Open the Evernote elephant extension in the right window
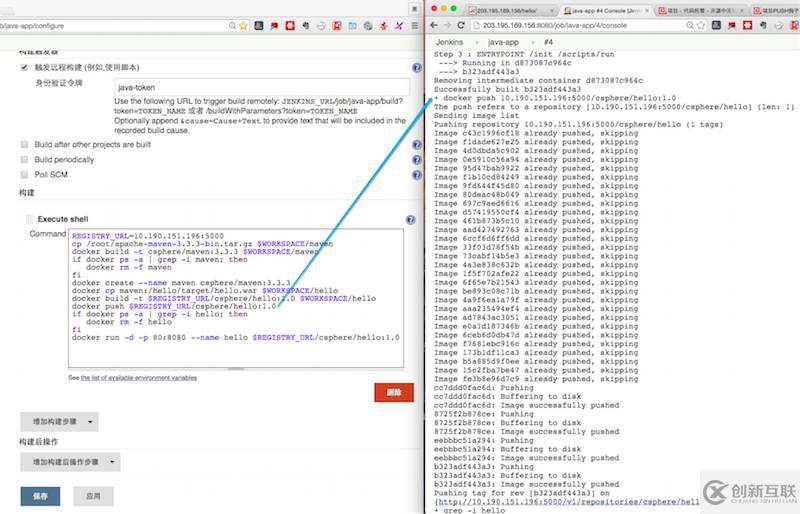800x514 pixels. 763,25
